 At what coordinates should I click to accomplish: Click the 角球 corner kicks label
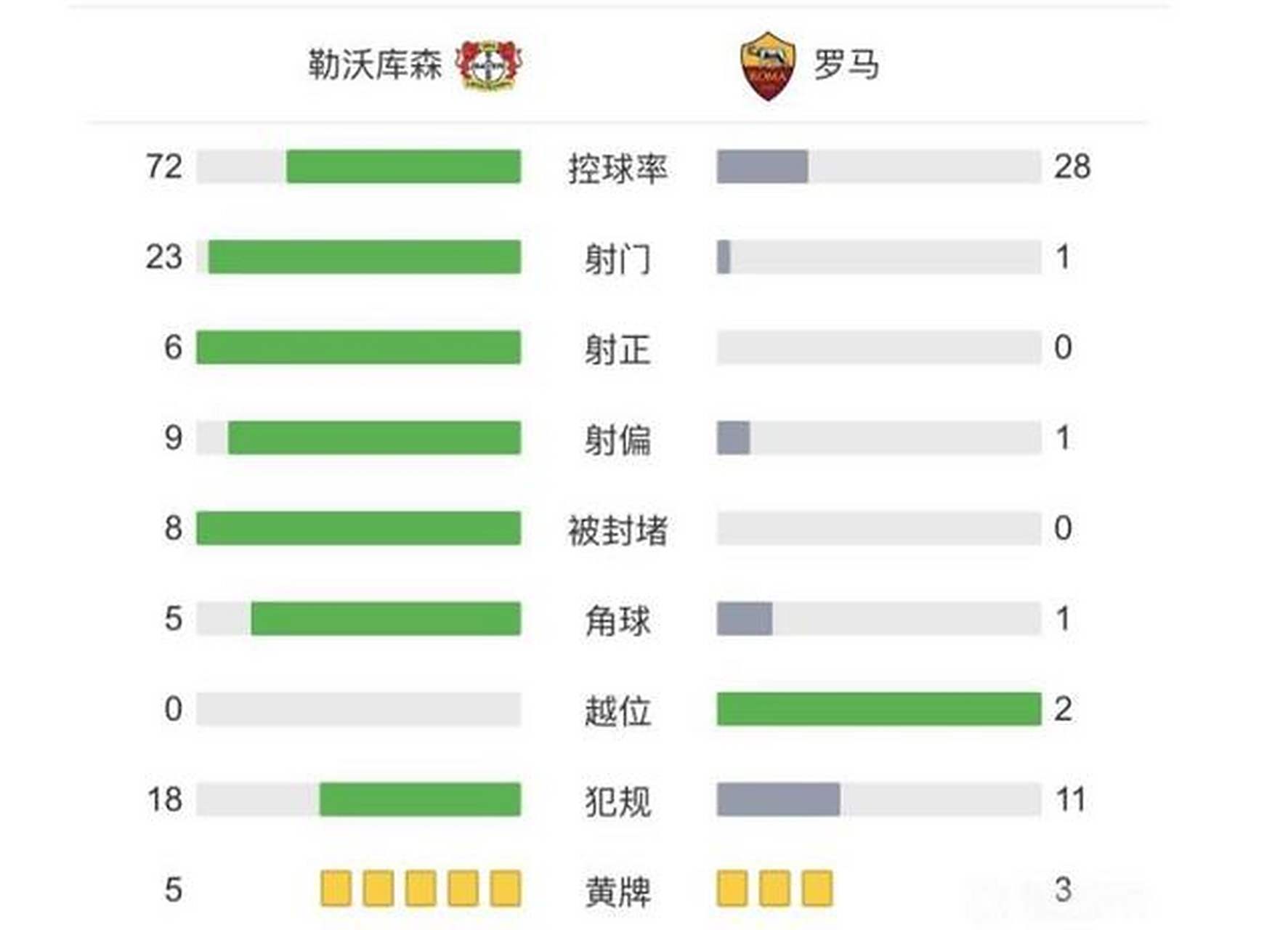617,620
